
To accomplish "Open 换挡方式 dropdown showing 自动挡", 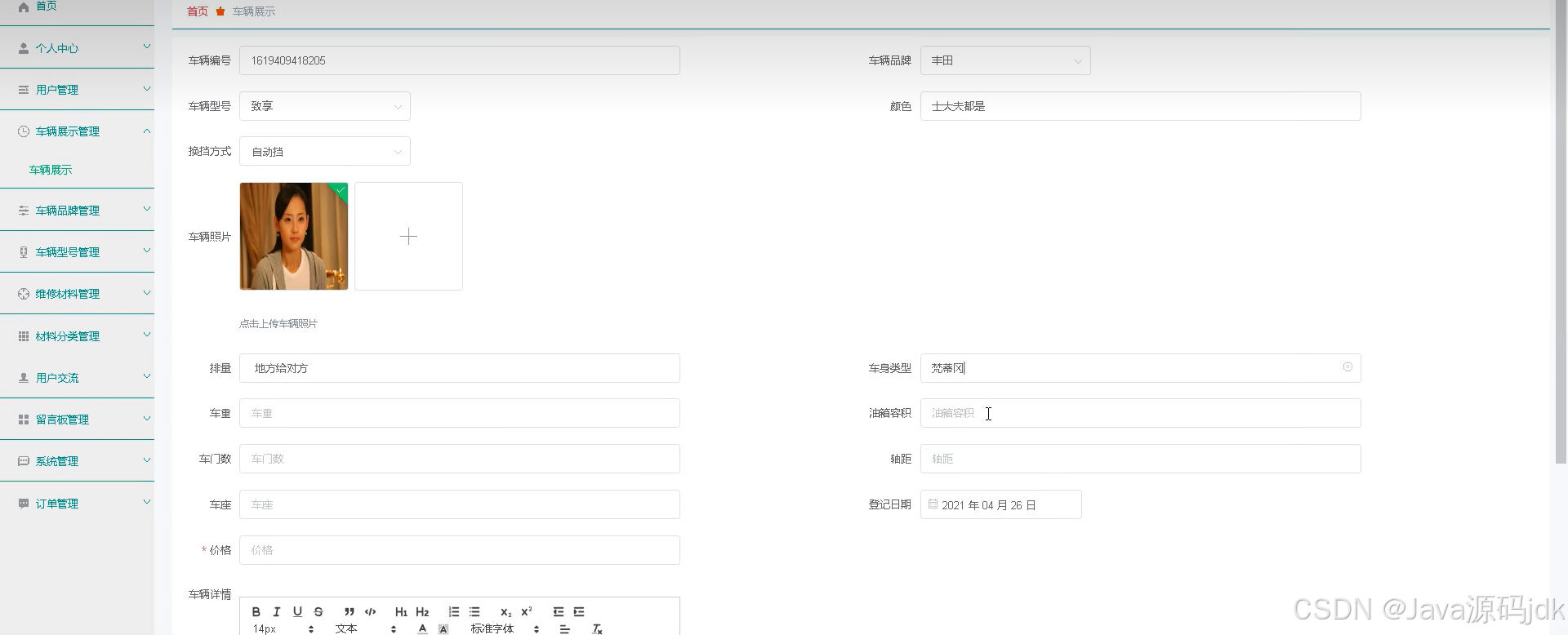I will point(325,152).
